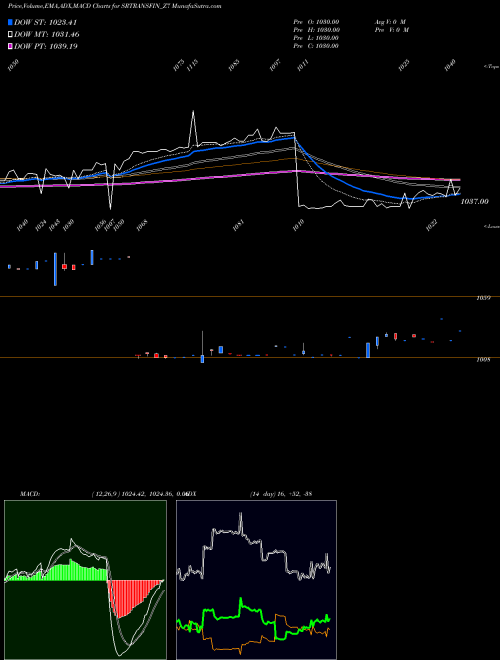Click the '<Tops' row label
Screen dimensions: 500x660
pyautogui.click(x=491, y=67)
